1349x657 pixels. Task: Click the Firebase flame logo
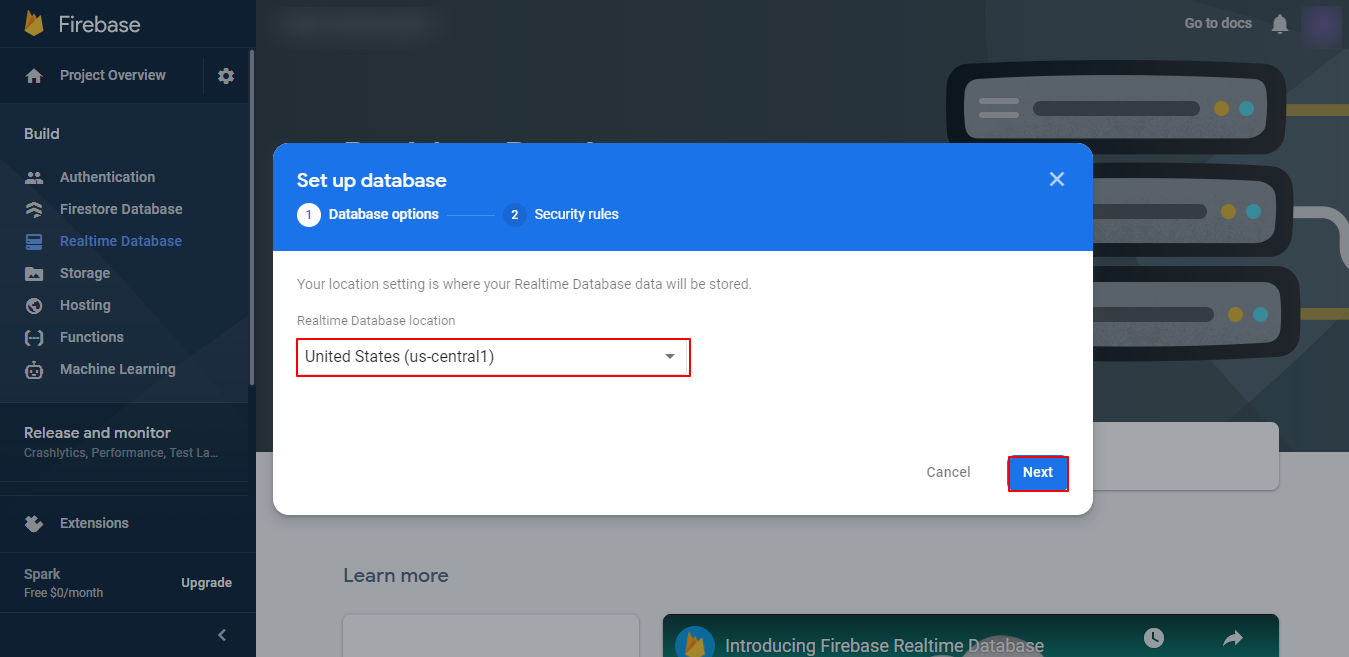click(34, 24)
